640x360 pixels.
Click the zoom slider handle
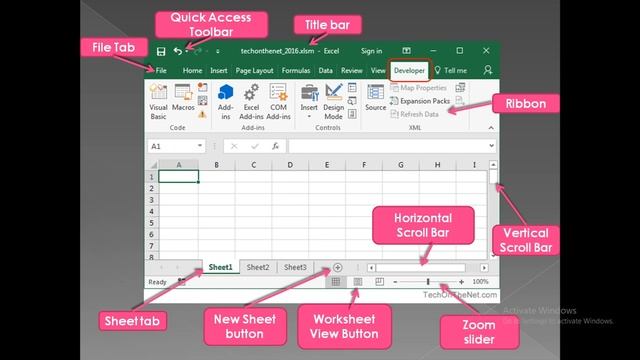pyautogui.click(x=428, y=282)
